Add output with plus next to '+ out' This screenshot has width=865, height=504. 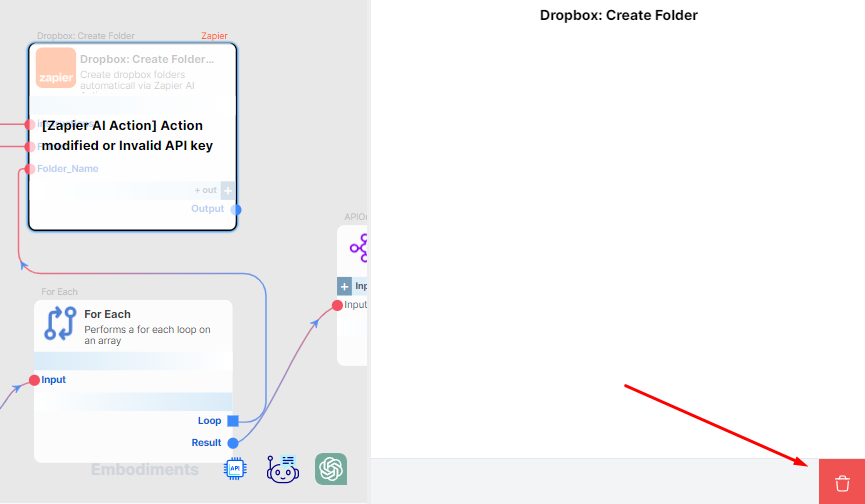(228, 190)
